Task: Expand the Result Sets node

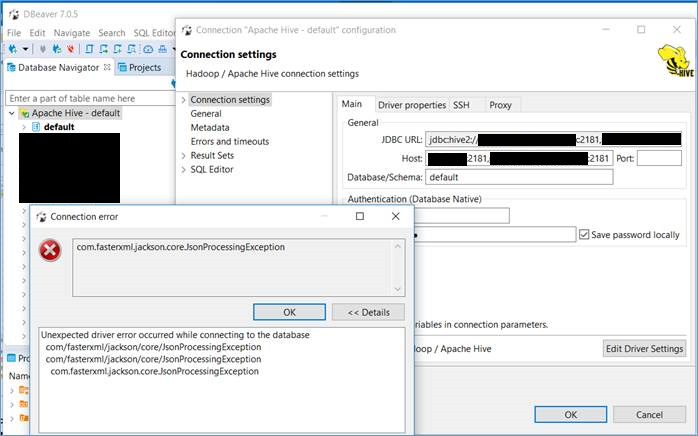Action: (x=183, y=155)
